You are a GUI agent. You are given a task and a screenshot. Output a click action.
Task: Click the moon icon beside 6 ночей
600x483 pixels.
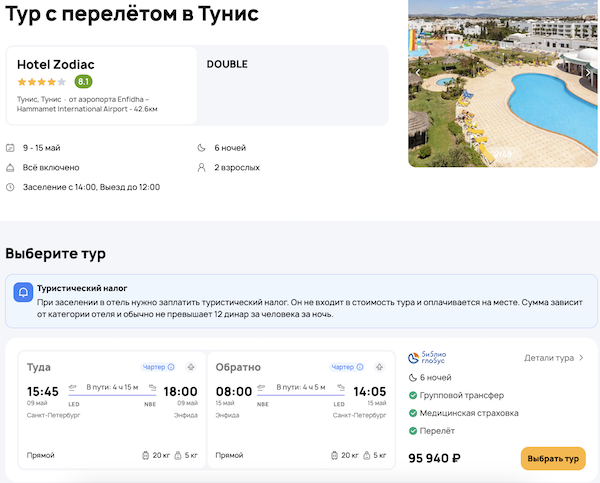tap(204, 148)
